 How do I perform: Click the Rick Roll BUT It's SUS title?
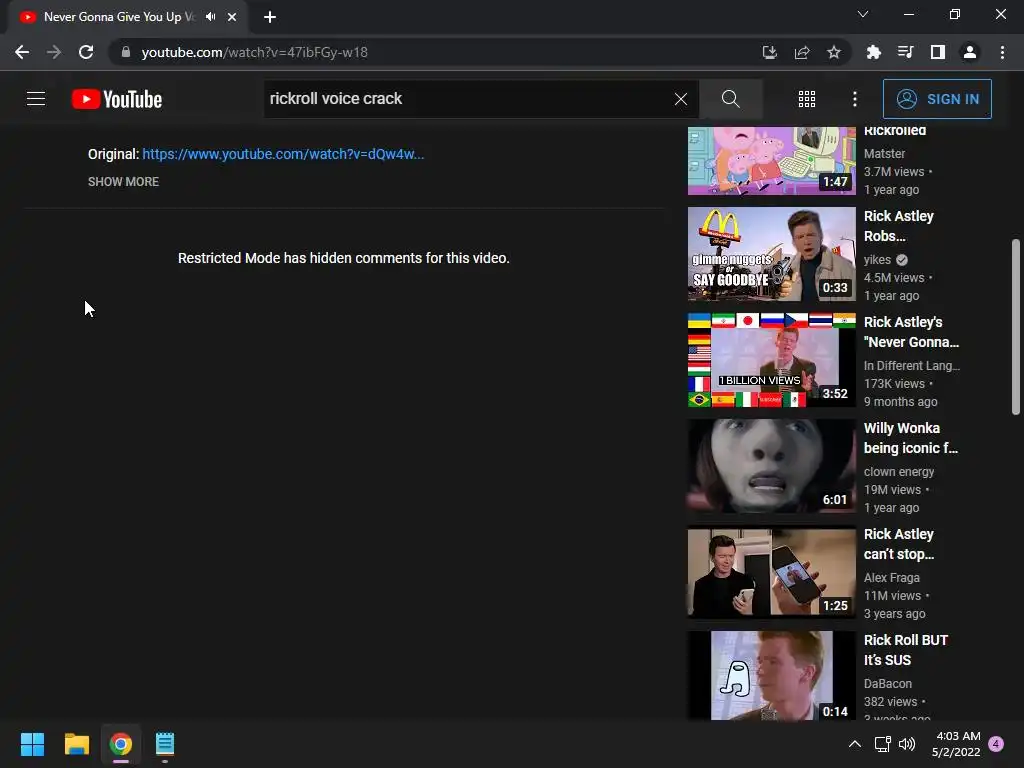(x=906, y=650)
